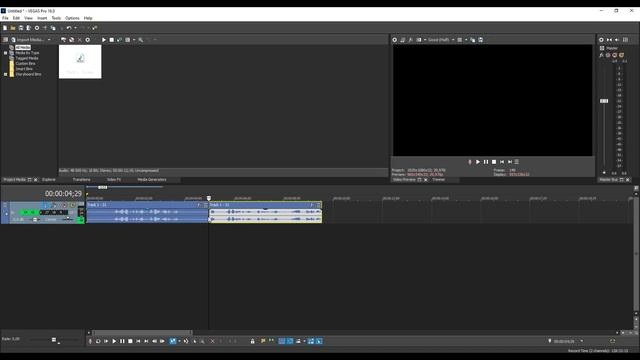This screenshot has height=360, width=640.
Task: Click the Capture Video icon in Project Media
Action: pos(63,40)
